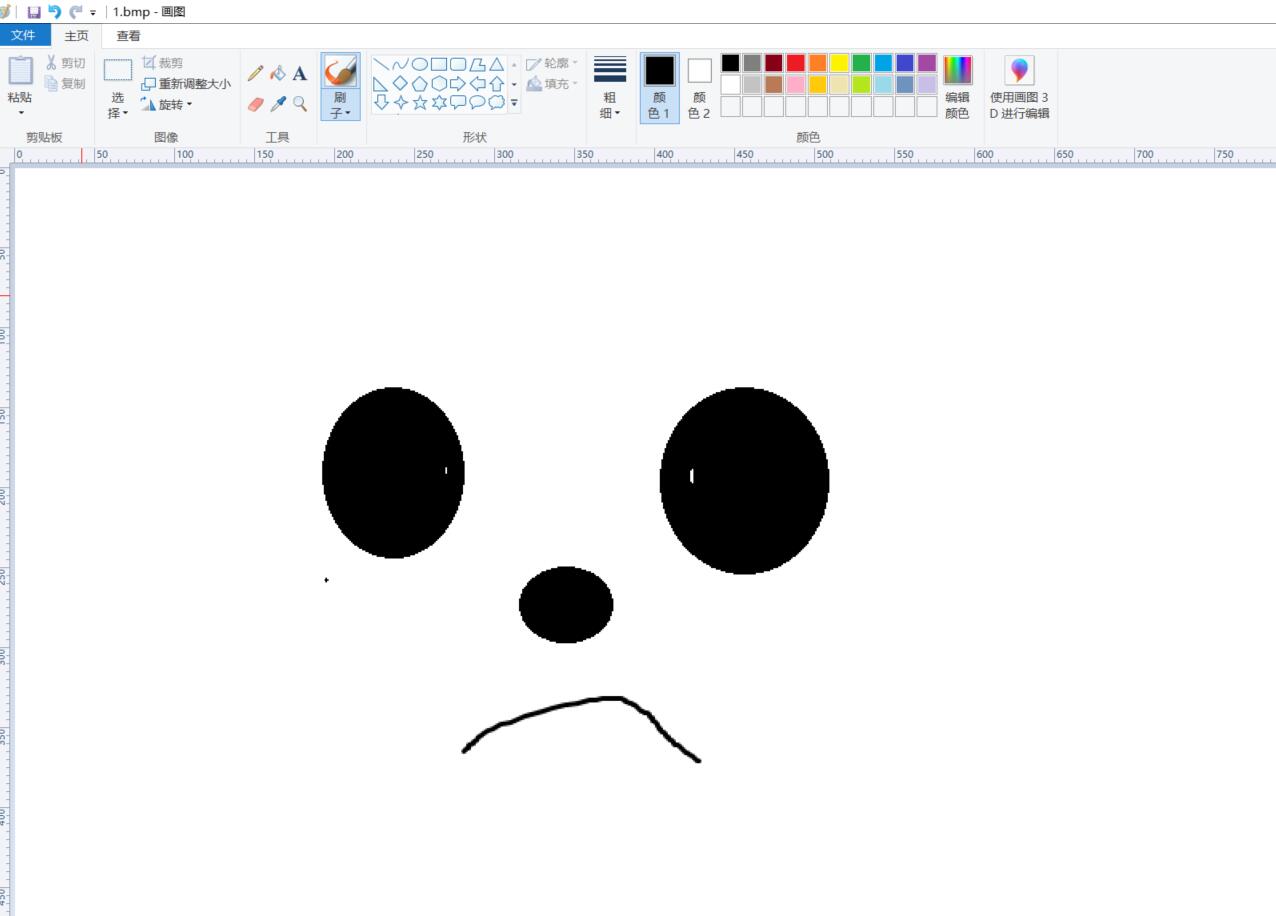Viewport: 1276px width, 916px height.
Task: Expand the 选择 selection dropdown
Action: click(118, 106)
